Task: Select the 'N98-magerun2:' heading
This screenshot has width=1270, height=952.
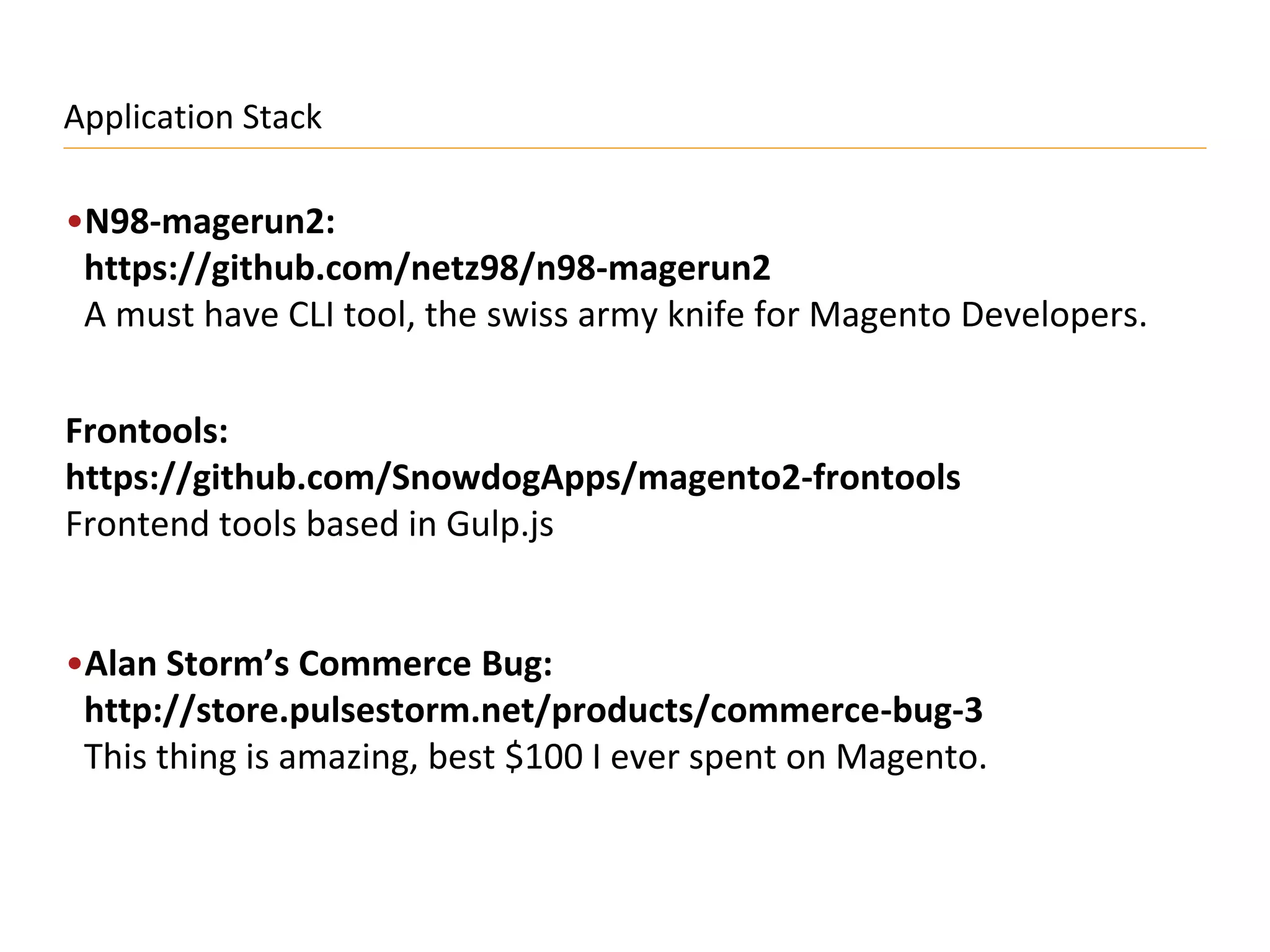Action: click(210, 222)
